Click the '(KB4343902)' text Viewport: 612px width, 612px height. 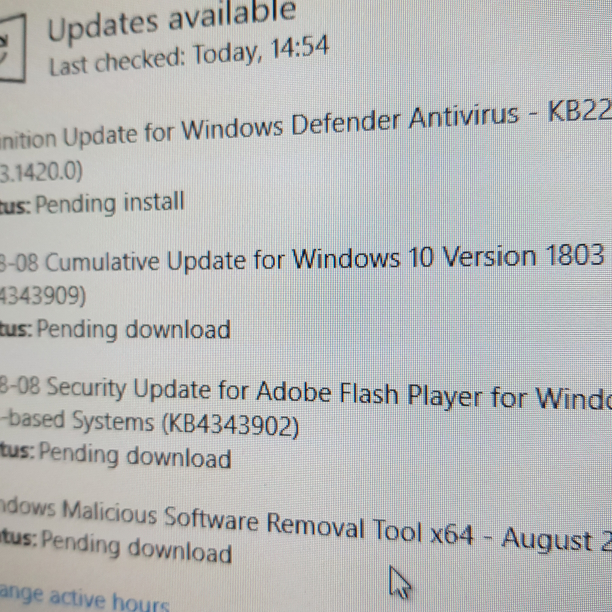pos(230,425)
